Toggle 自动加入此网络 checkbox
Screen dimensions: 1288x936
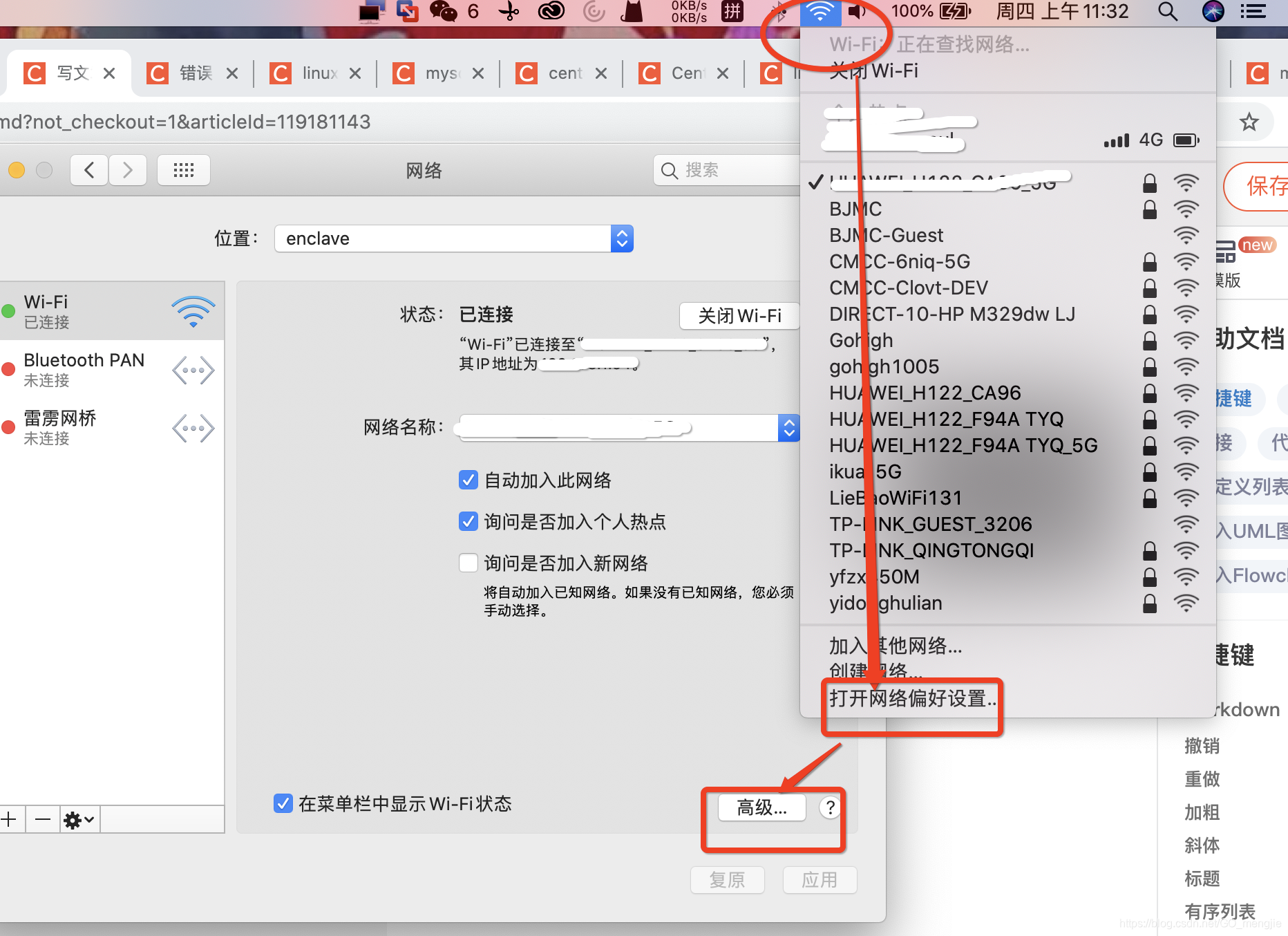(x=468, y=480)
